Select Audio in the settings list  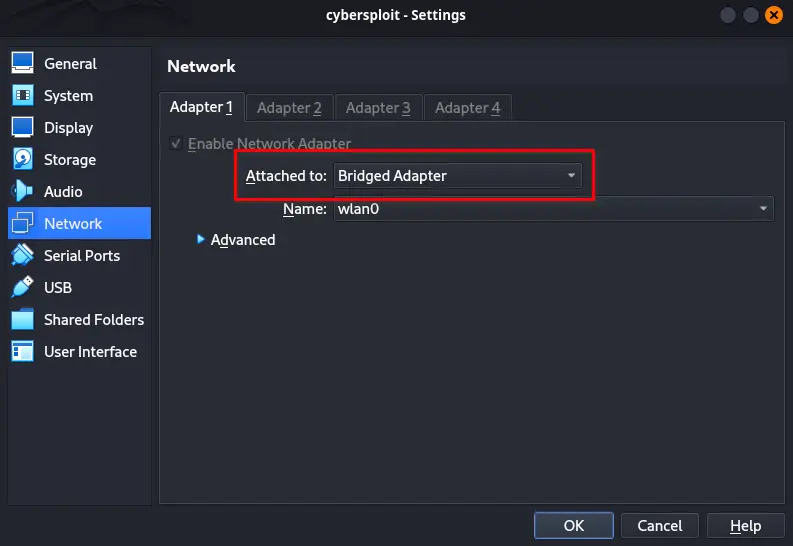pos(79,191)
